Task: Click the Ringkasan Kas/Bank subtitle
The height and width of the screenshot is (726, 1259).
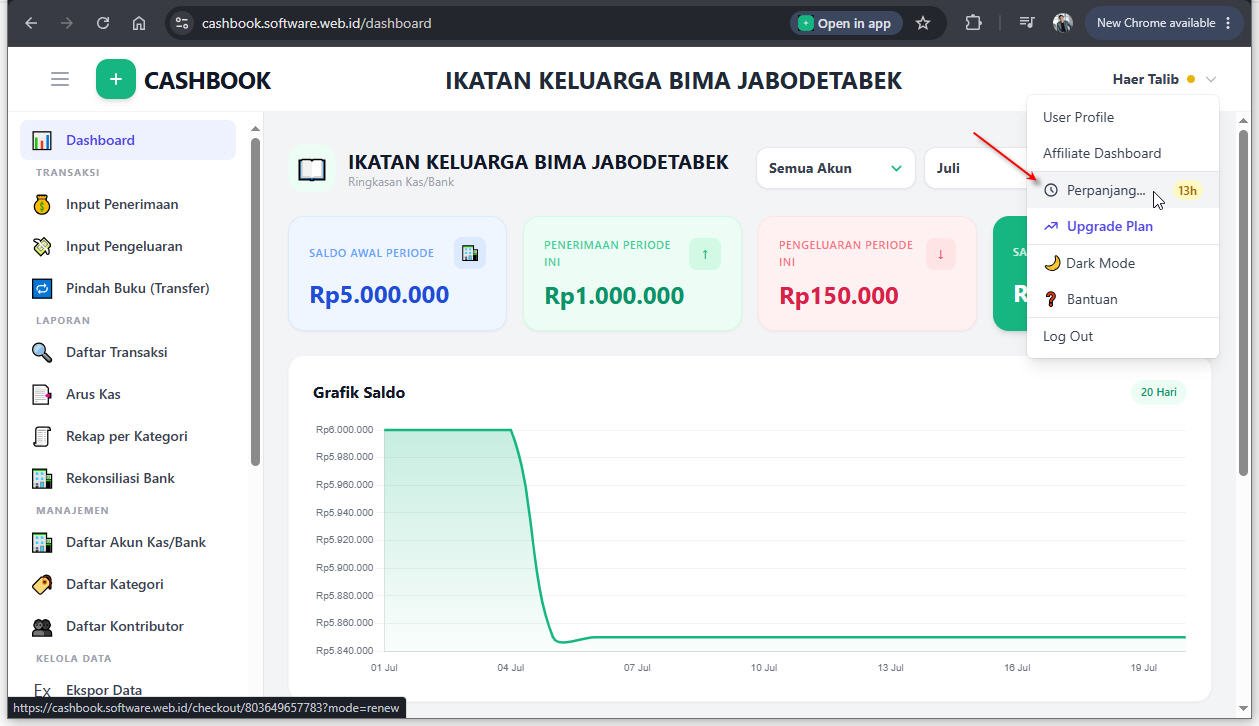Action: pos(401,182)
